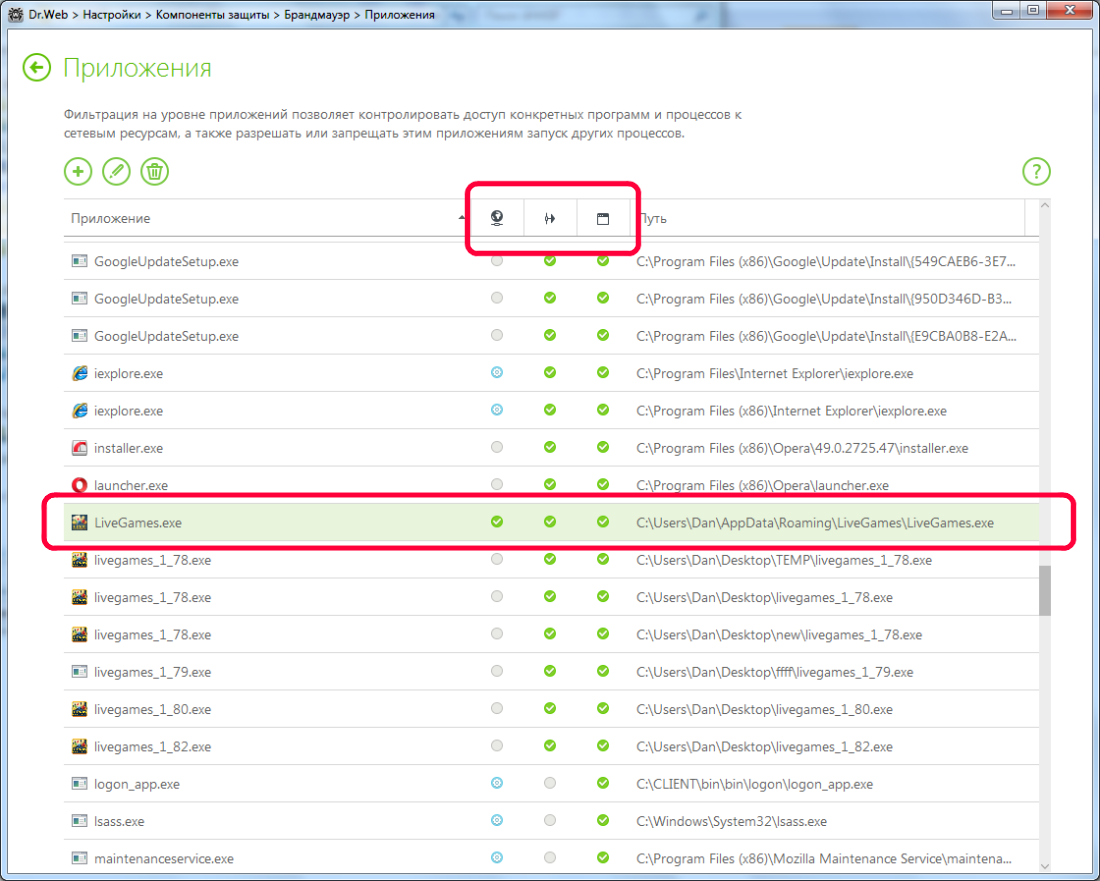The height and width of the screenshot is (881, 1100).
Task: Click path C:\Windows\System32\lsass.exe
Action: [731, 821]
